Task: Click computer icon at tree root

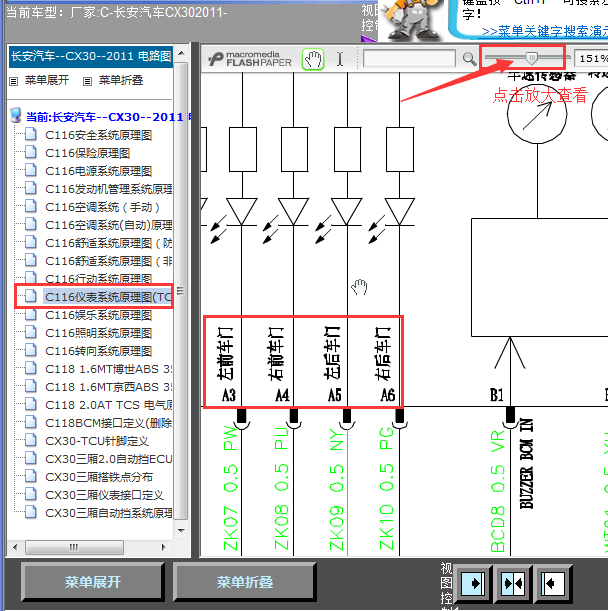Action: pos(16,116)
